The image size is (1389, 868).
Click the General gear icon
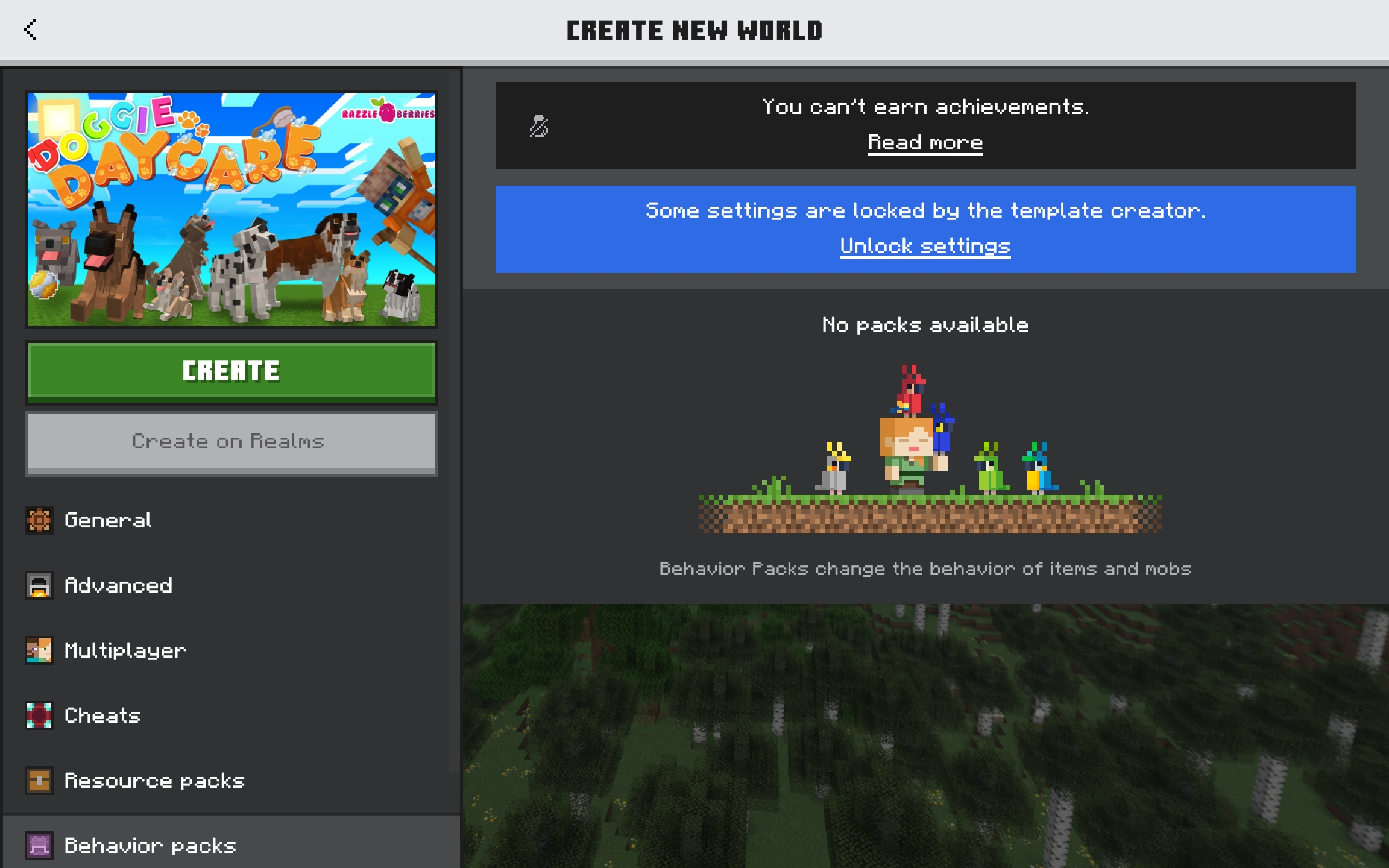pyautogui.click(x=39, y=520)
